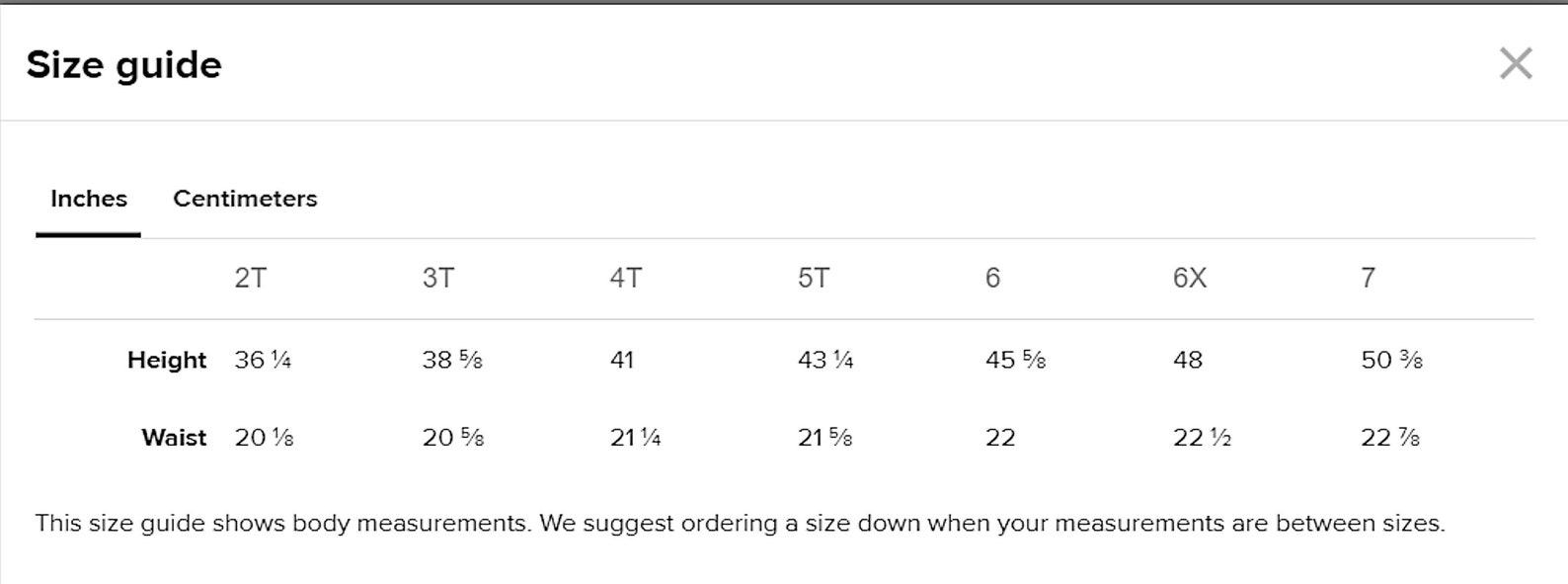Click the body measurements note text
The height and width of the screenshot is (584, 1568).
[740, 523]
